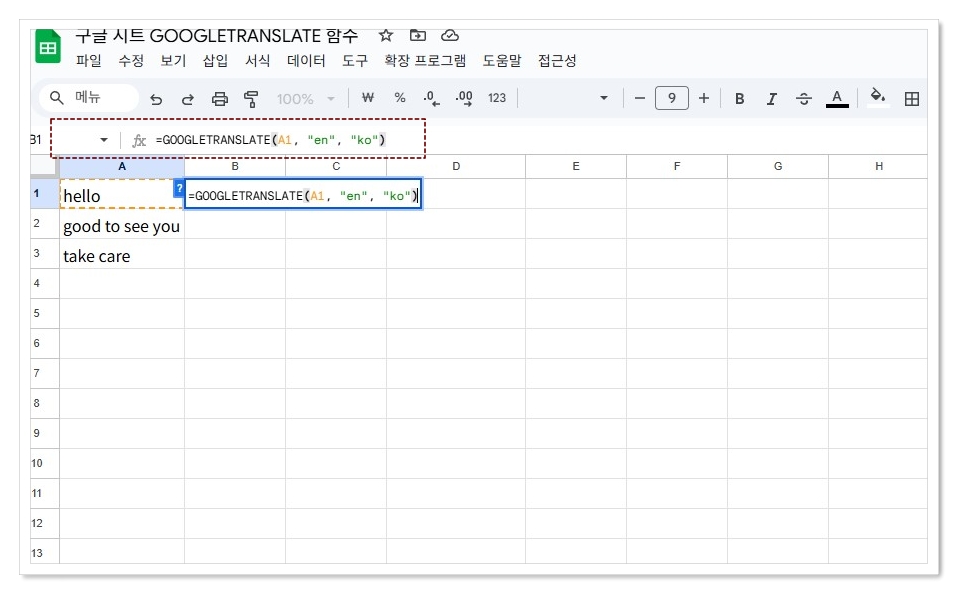The width and height of the screenshot is (958, 594).
Task: Decrease decimal places
Action: 431,98
